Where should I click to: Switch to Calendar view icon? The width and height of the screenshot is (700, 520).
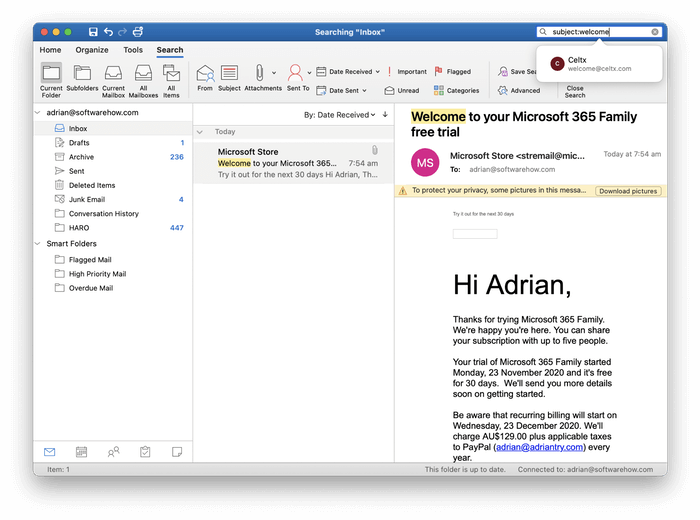(x=81, y=452)
